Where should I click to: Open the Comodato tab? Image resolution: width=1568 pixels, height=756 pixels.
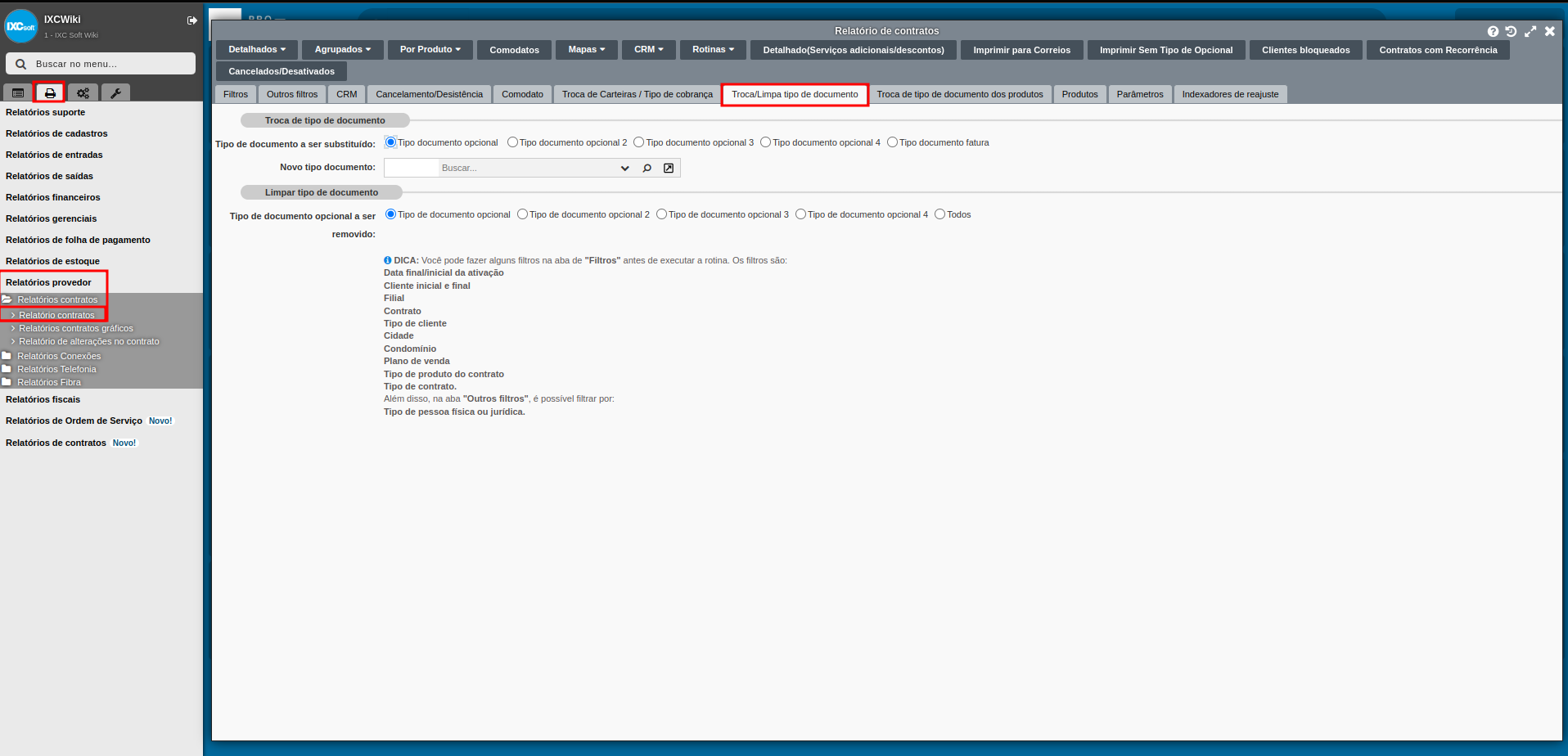tap(522, 94)
